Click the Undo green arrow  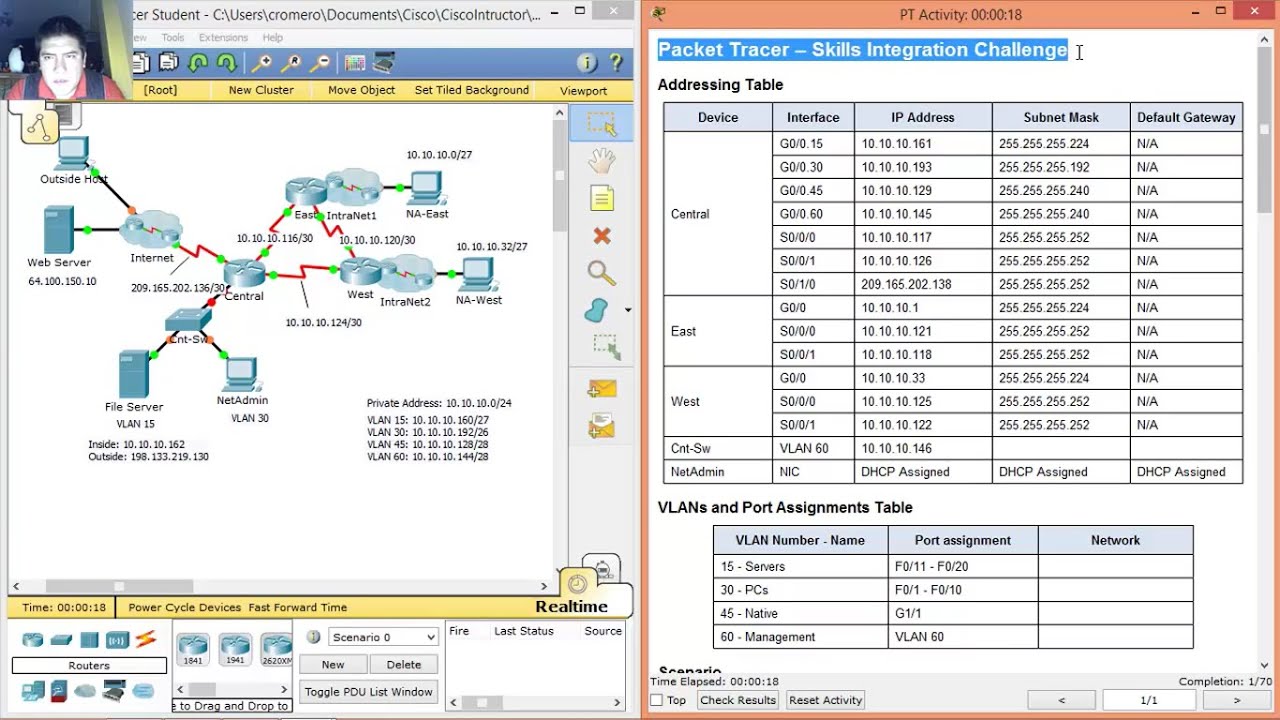click(x=198, y=63)
